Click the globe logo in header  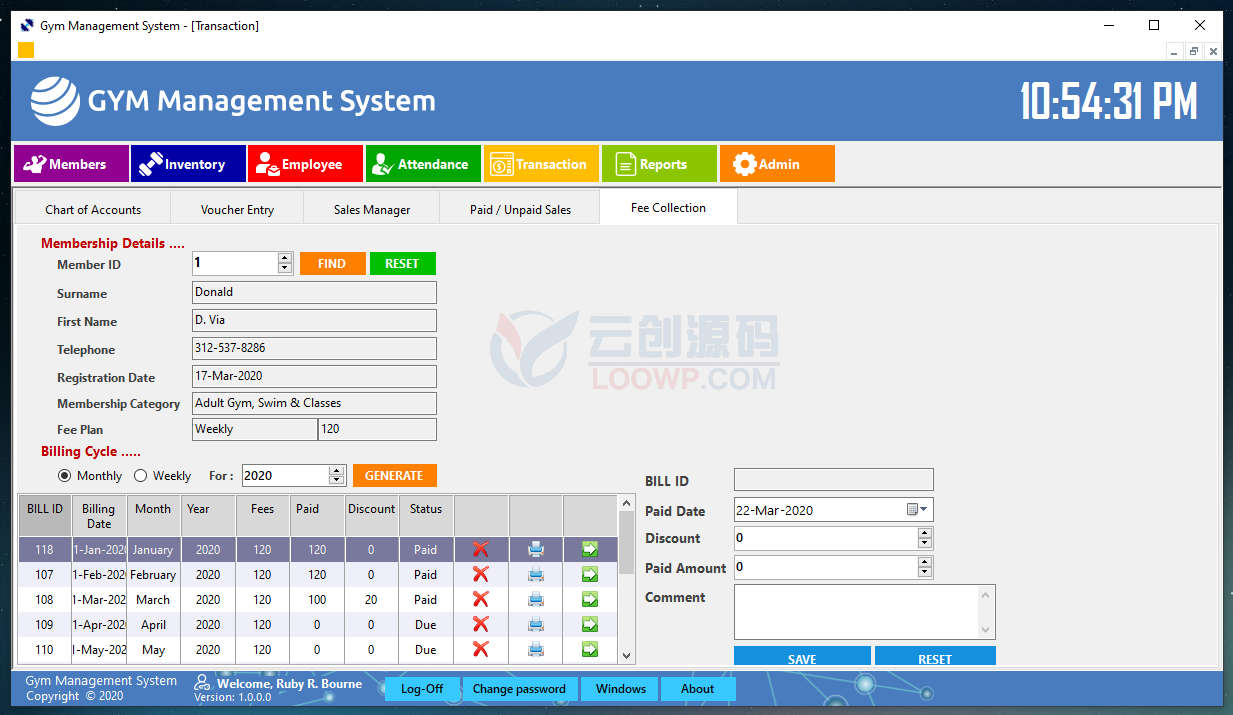(55, 101)
